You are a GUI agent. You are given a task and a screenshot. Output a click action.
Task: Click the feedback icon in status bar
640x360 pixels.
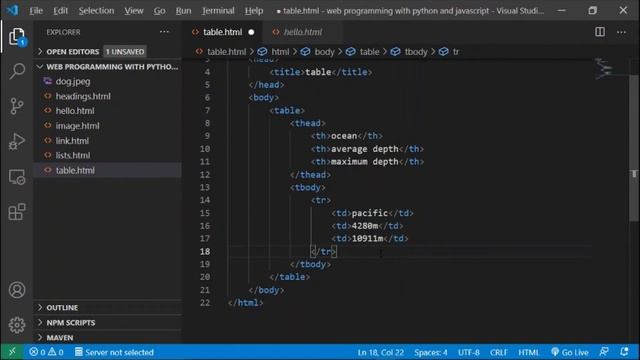[x=604, y=352]
